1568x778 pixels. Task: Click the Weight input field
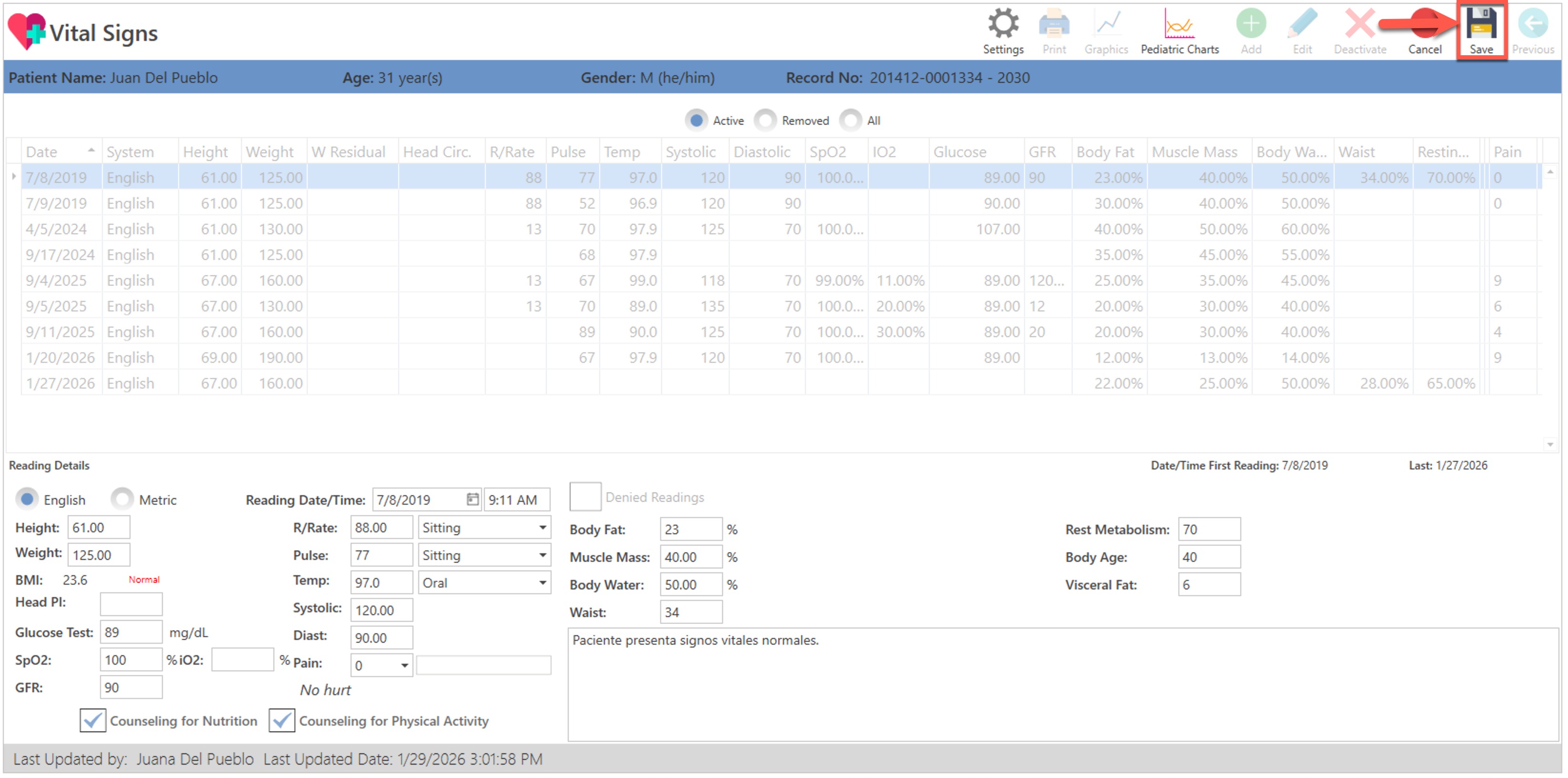click(98, 555)
